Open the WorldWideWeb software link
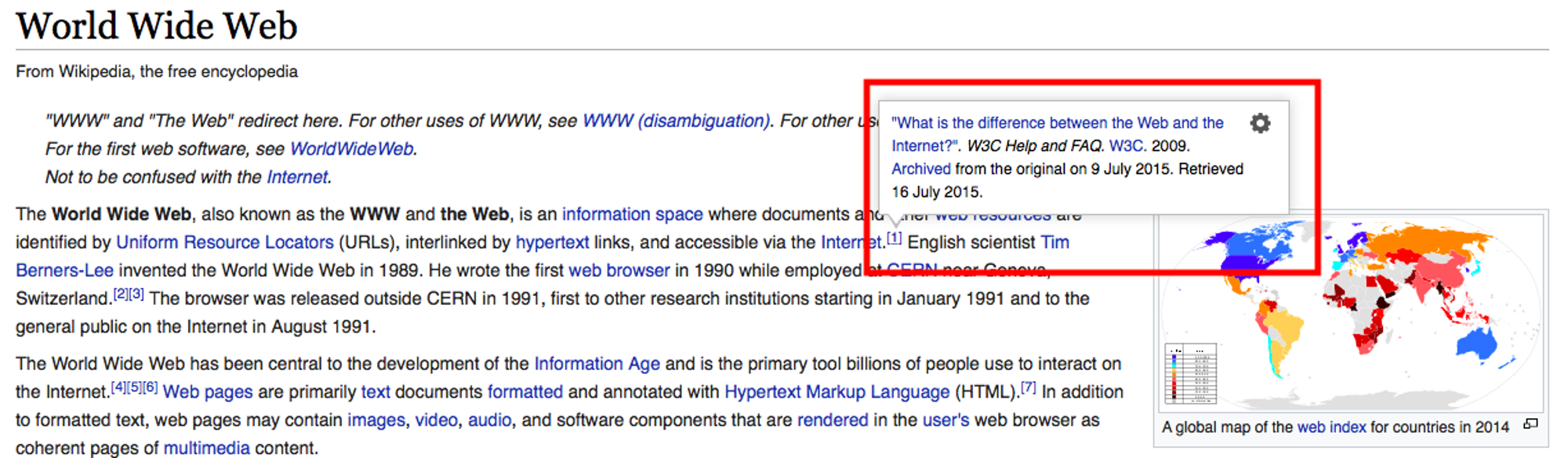 coord(351,149)
